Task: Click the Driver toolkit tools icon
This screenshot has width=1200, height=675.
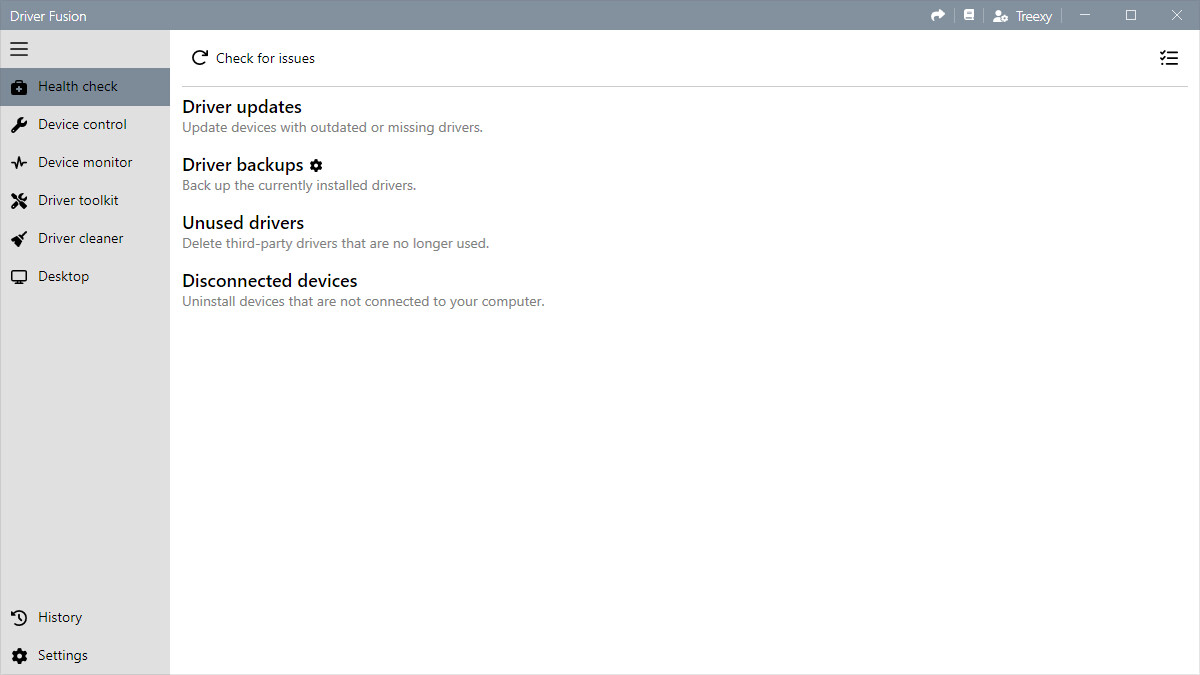Action: 19,201
